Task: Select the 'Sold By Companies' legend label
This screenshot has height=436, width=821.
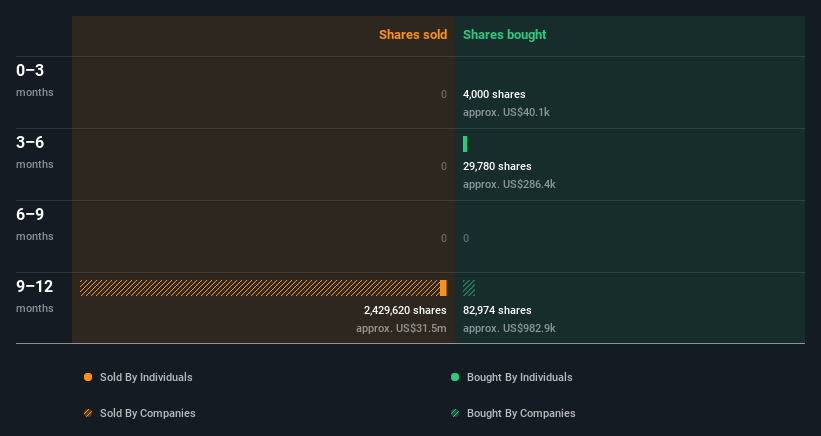Action: (x=148, y=413)
